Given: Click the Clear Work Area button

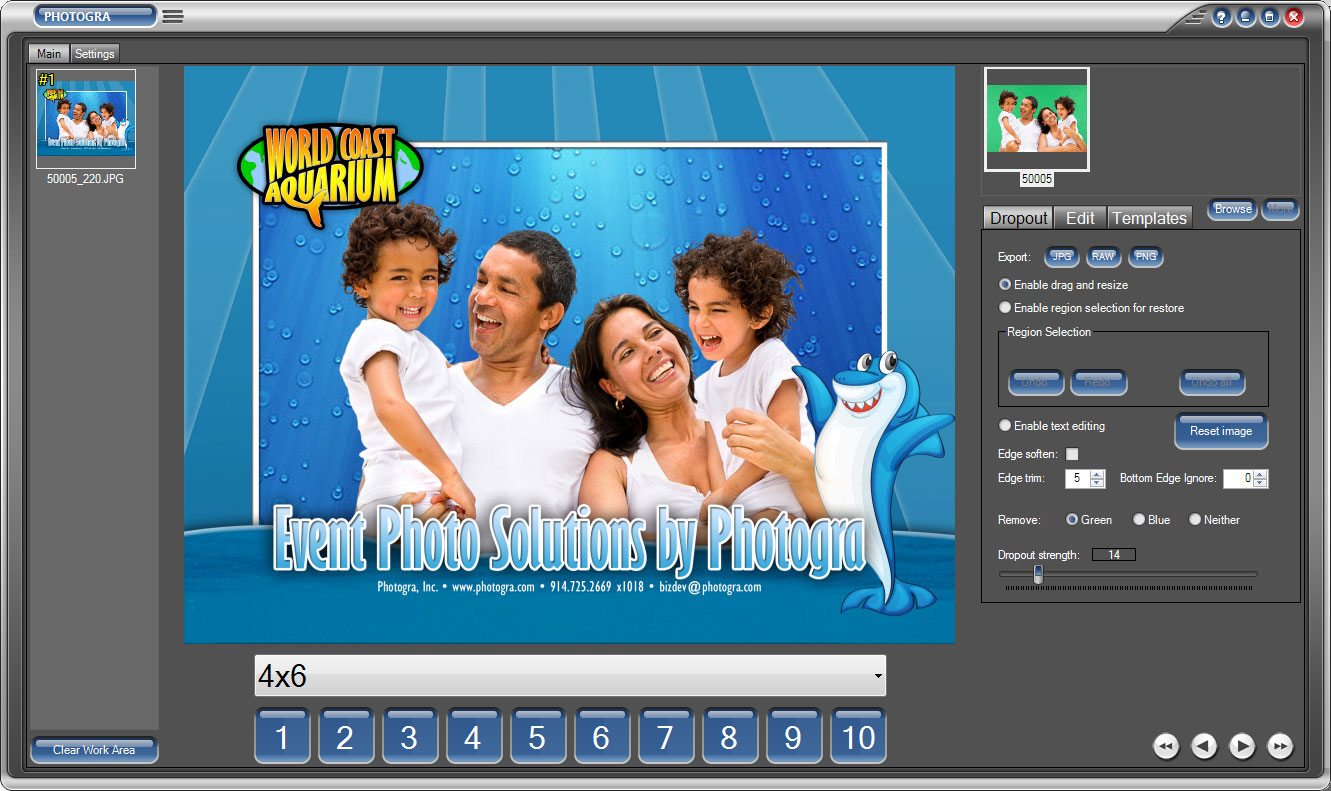Looking at the screenshot, I should click(94, 750).
